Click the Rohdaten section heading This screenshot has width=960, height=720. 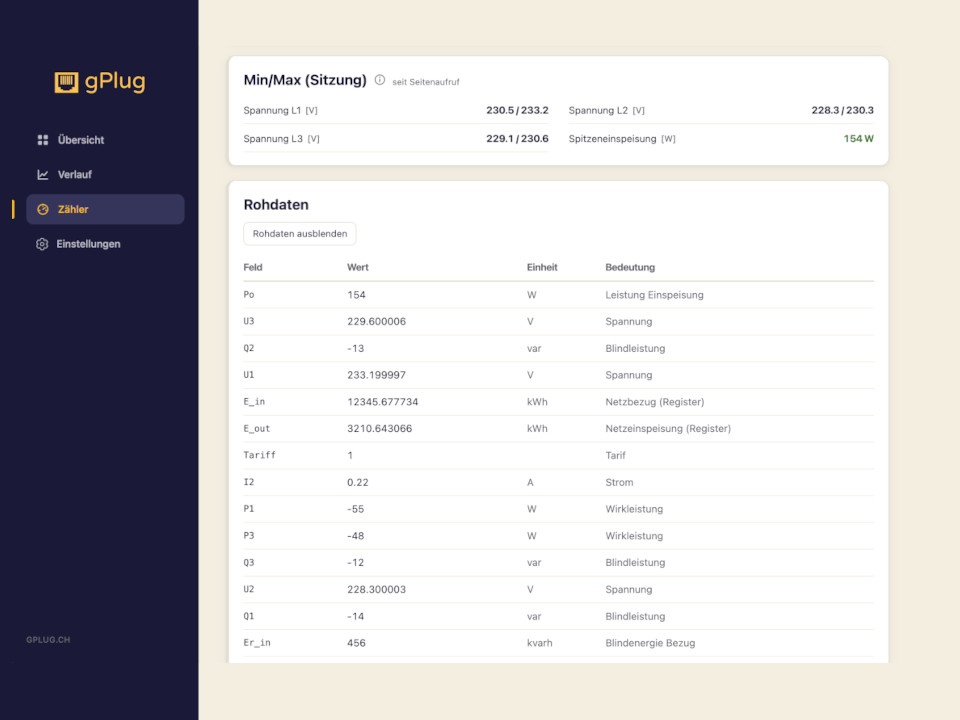pos(276,205)
